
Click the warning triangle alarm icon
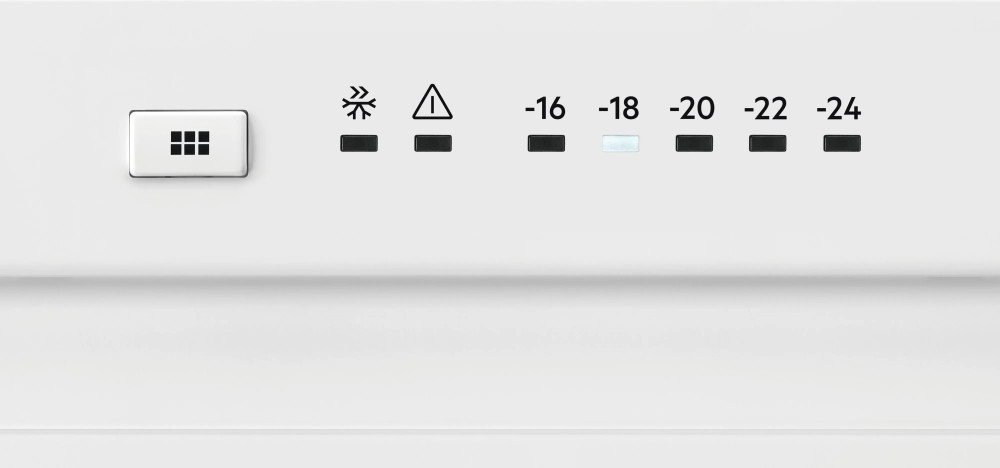(x=432, y=102)
